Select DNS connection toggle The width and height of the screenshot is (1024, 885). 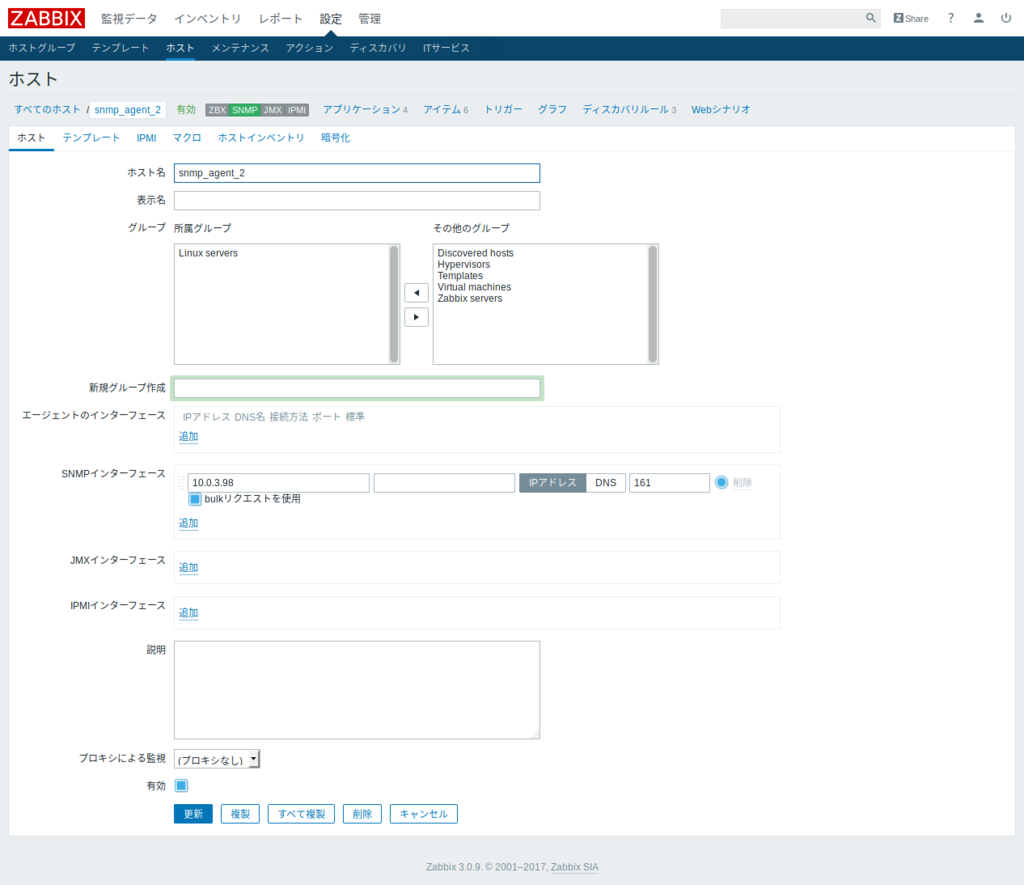click(605, 483)
